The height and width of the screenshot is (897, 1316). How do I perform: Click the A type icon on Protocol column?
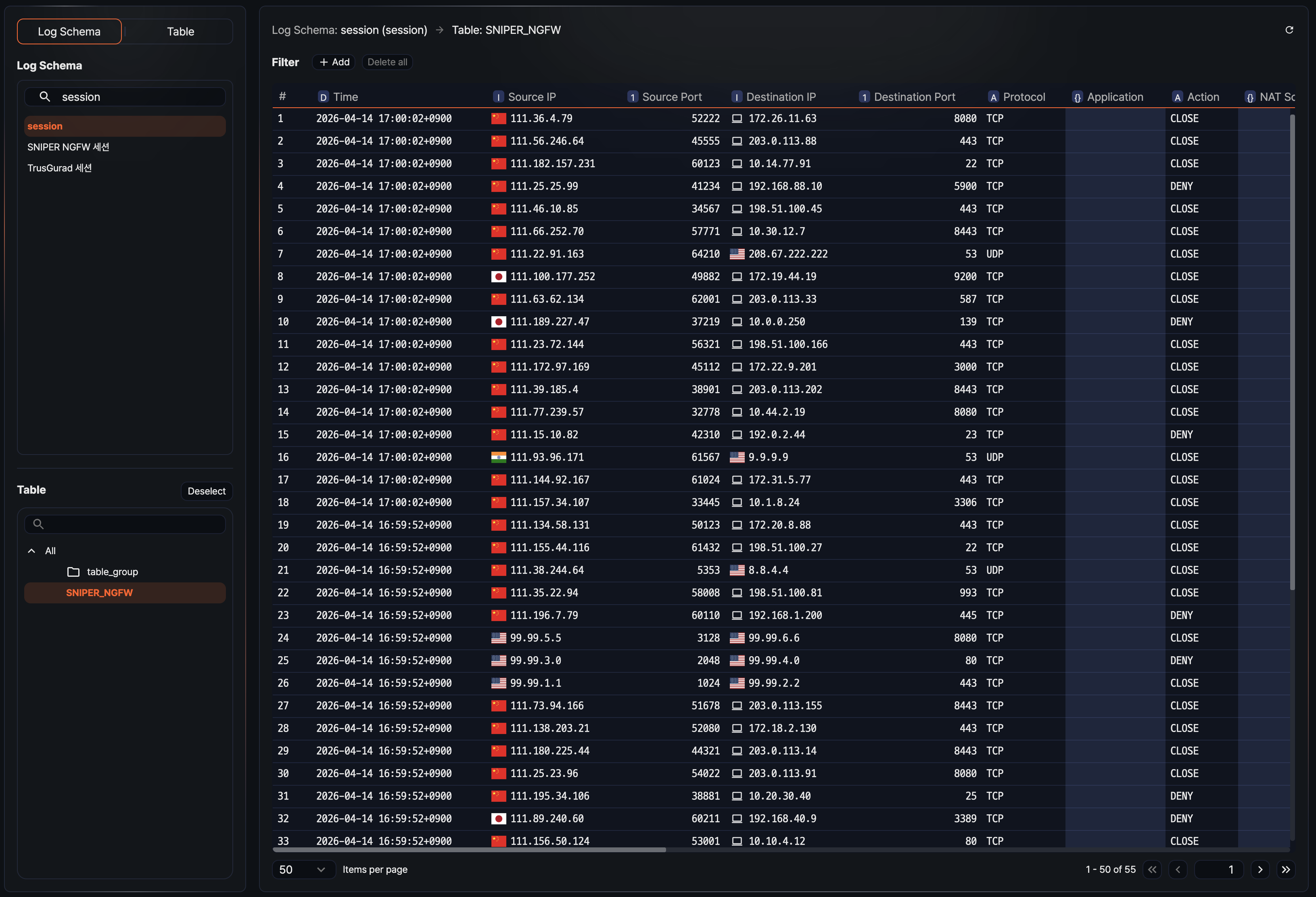pos(994,97)
